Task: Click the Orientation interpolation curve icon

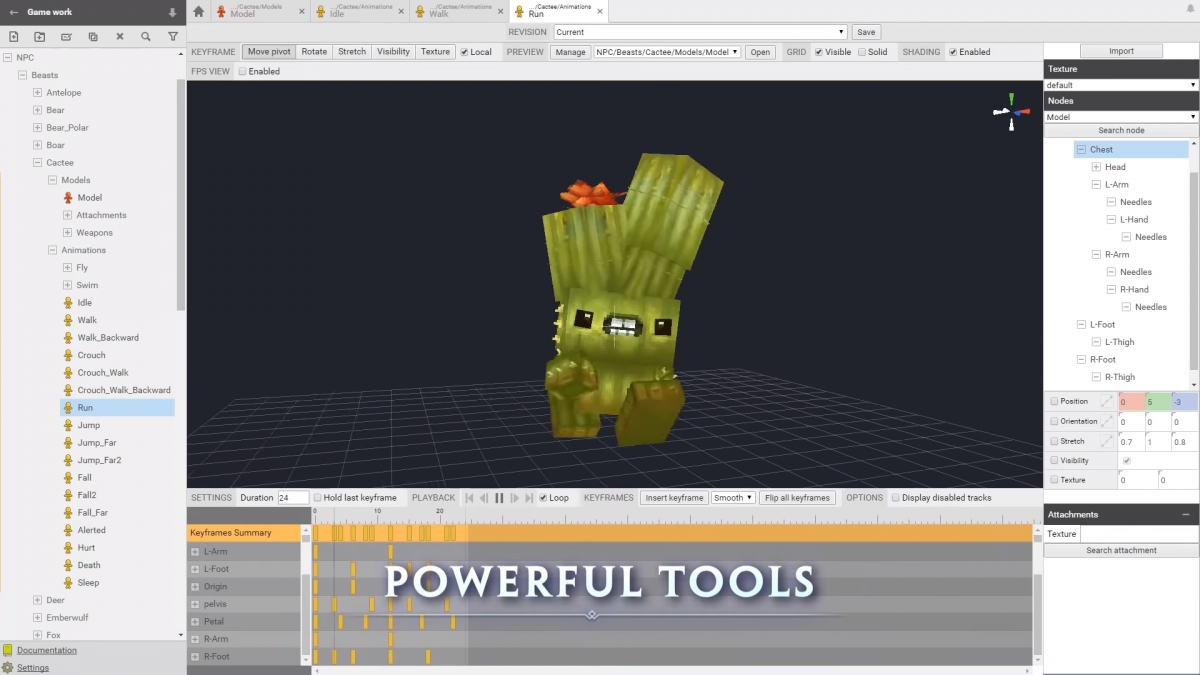Action: click(1106, 421)
